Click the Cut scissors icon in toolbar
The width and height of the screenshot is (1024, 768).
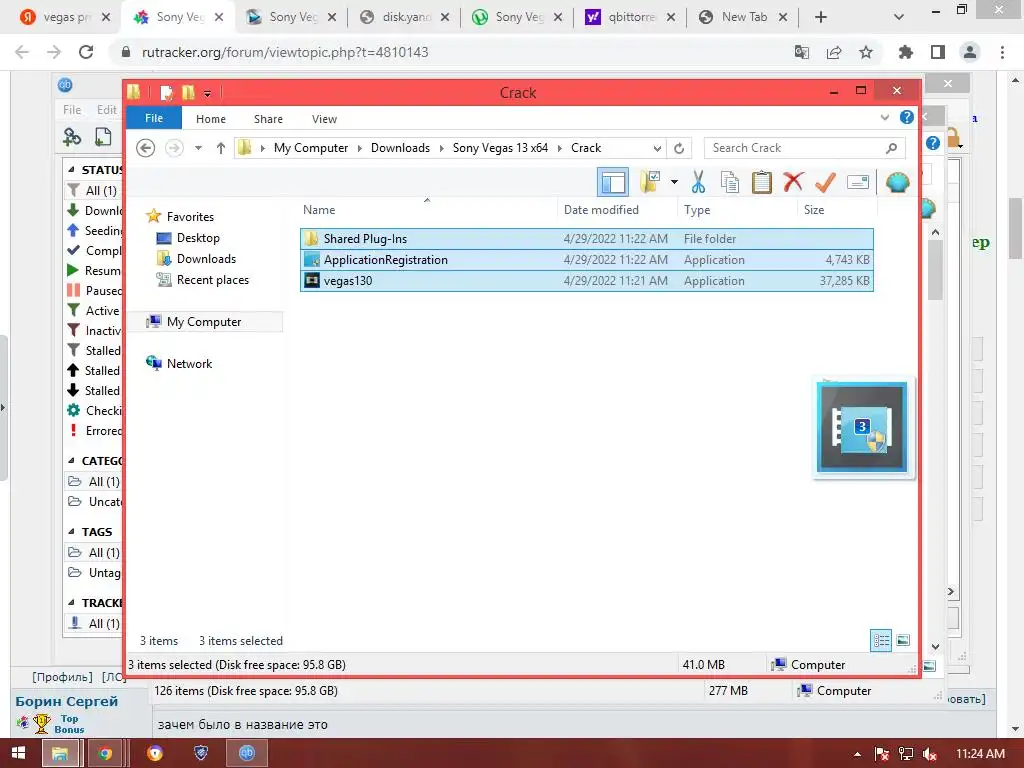click(x=698, y=182)
